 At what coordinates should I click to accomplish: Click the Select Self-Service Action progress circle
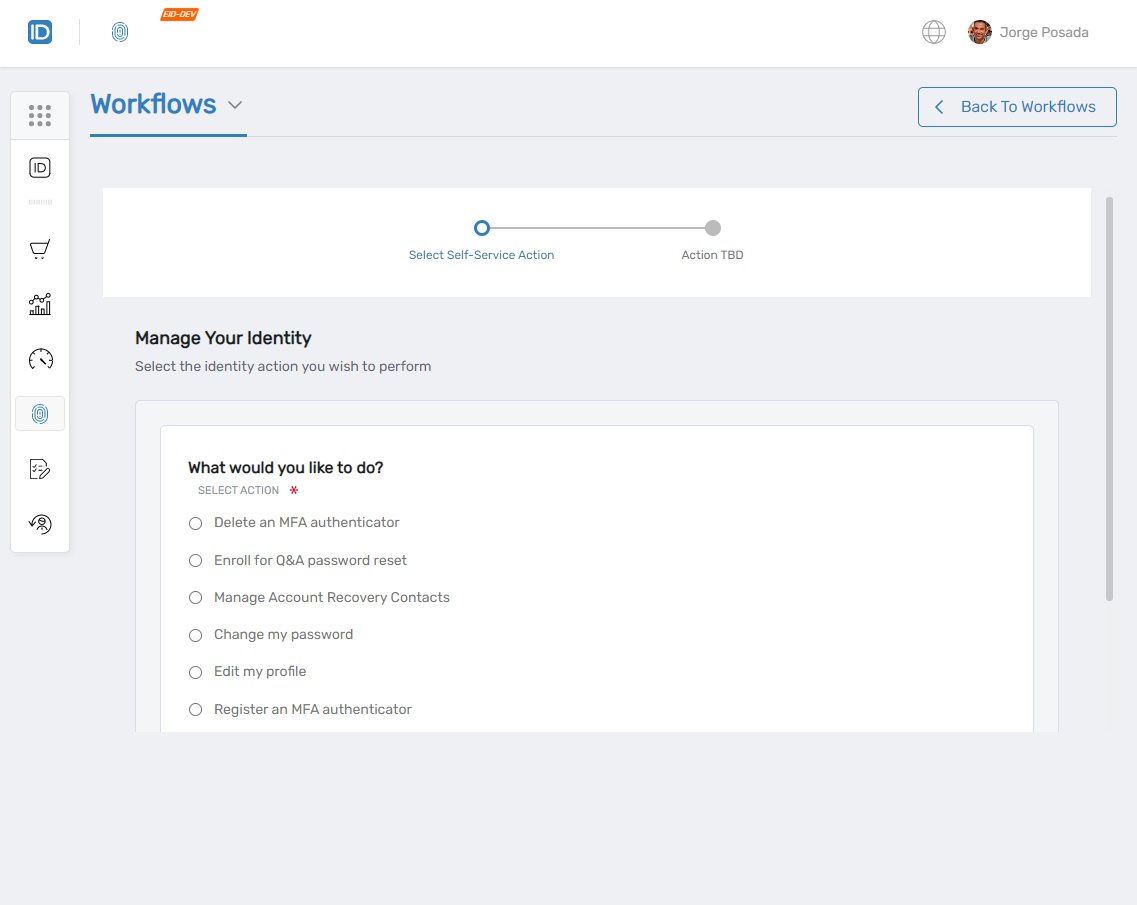pos(481,228)
